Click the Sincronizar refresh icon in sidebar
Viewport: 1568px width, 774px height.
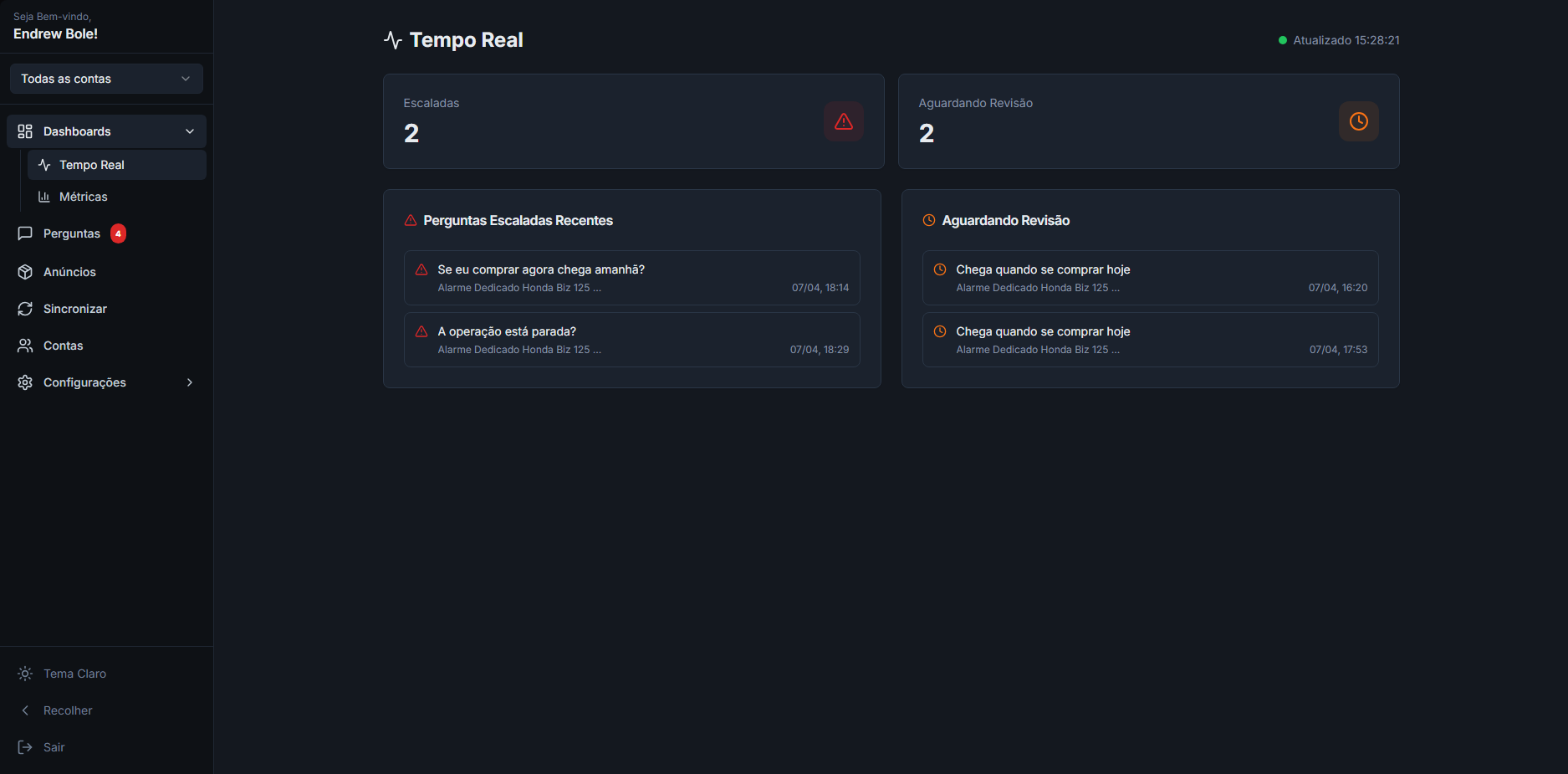click(25, 309)
